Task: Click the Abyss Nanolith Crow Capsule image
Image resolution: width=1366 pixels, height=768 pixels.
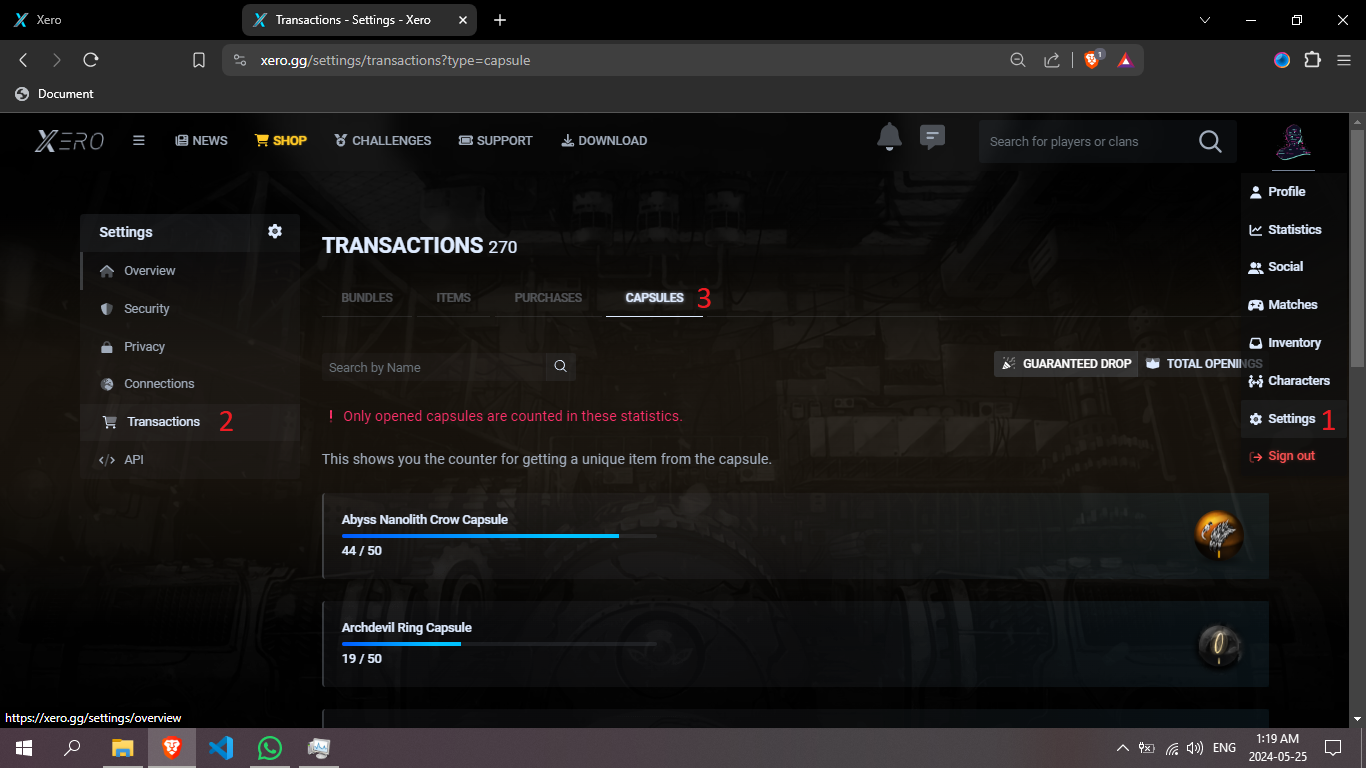Action: tap(1218, 536)
